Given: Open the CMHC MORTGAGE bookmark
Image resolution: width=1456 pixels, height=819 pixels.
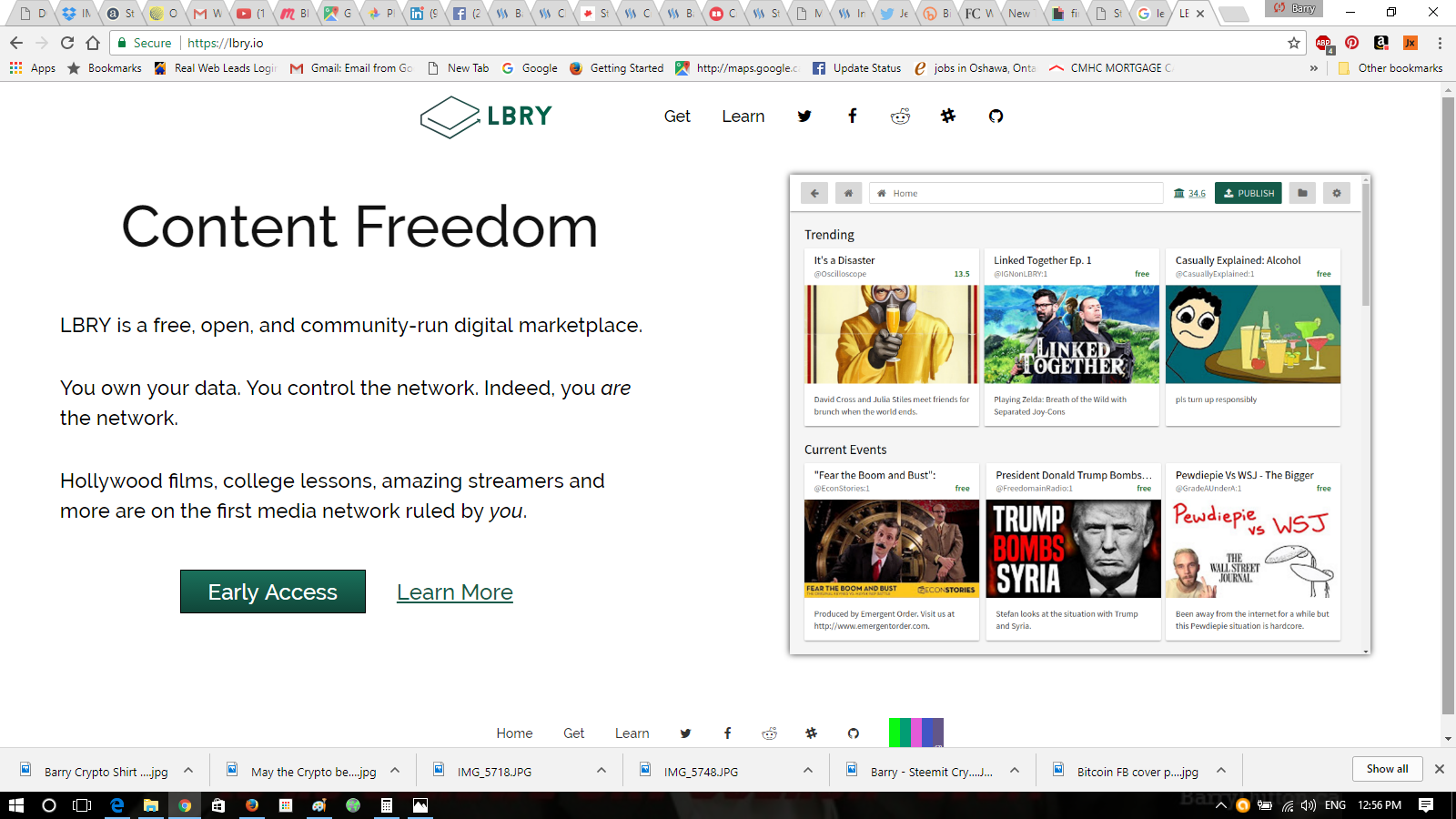Looking at the screenshot, I should point(1111,68).
